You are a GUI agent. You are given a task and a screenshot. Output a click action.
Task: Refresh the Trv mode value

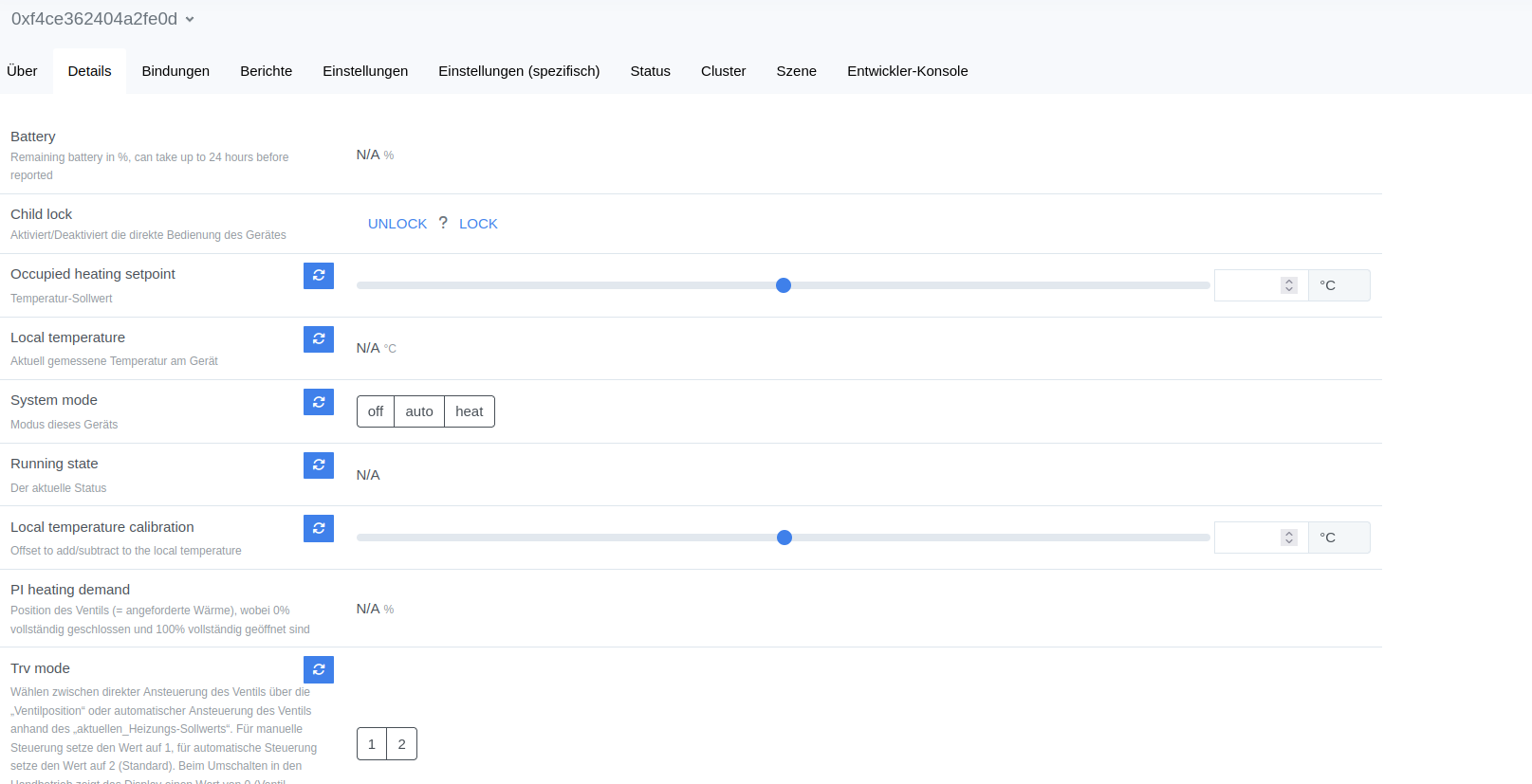(319, 670)
